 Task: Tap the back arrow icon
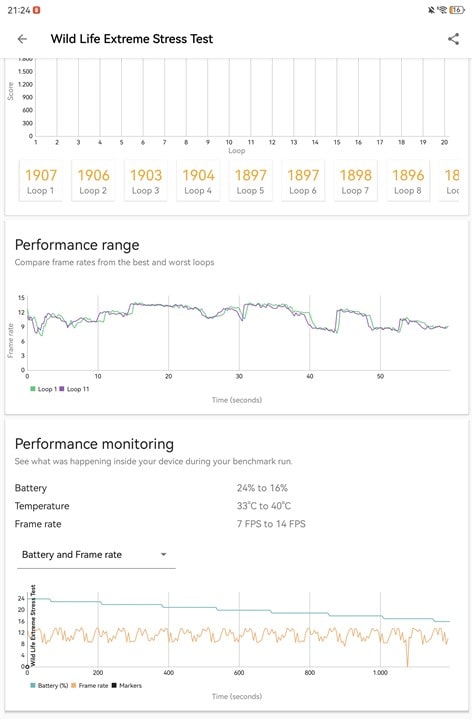point(22,39)
